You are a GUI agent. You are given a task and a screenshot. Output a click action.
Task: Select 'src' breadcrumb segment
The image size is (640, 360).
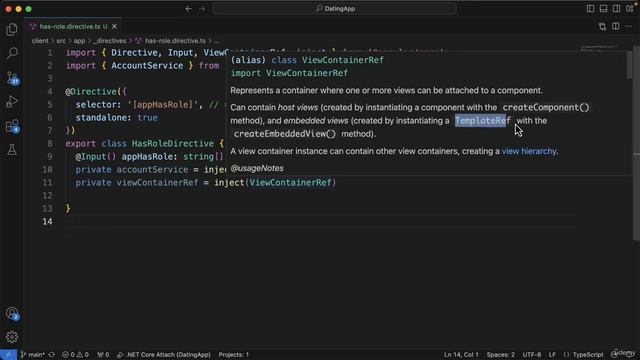pos(61,41)
